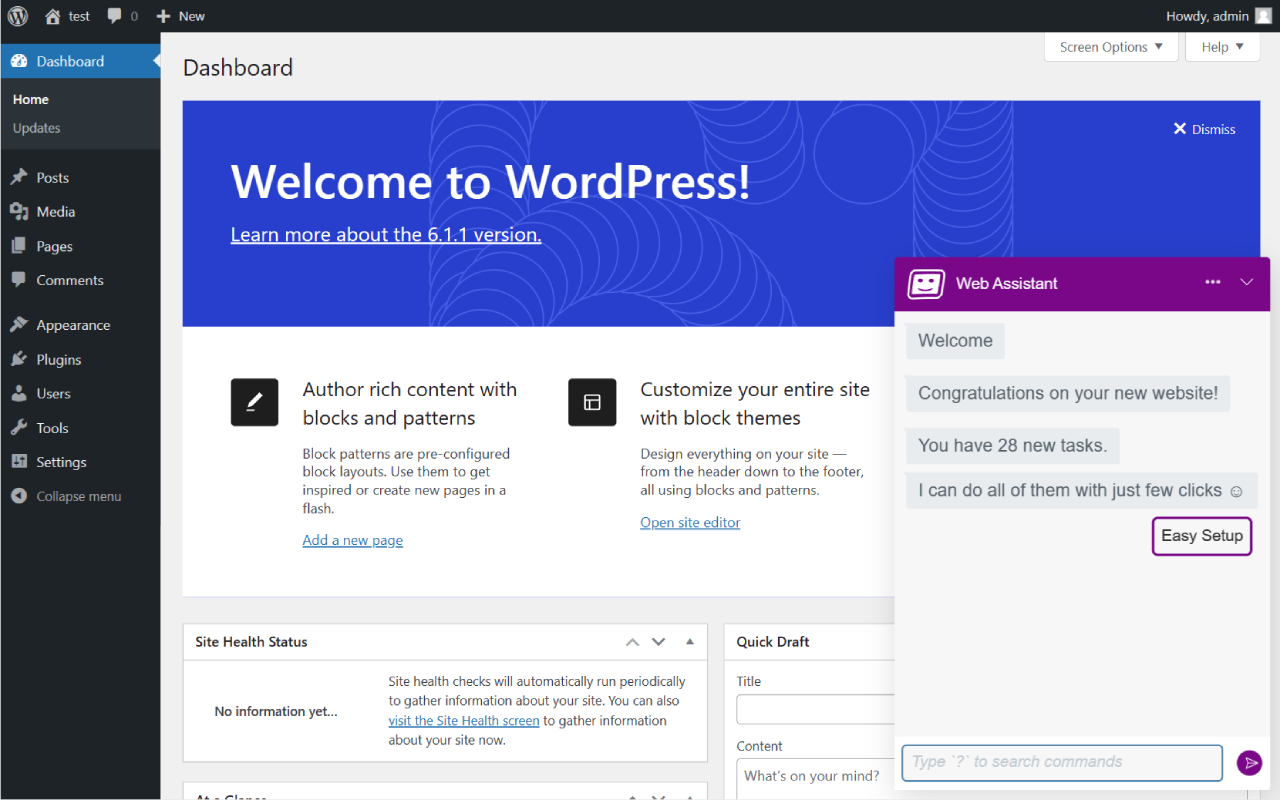
Task: Toggle Site Health Status panel triangle
Action: tap(690, 642)
